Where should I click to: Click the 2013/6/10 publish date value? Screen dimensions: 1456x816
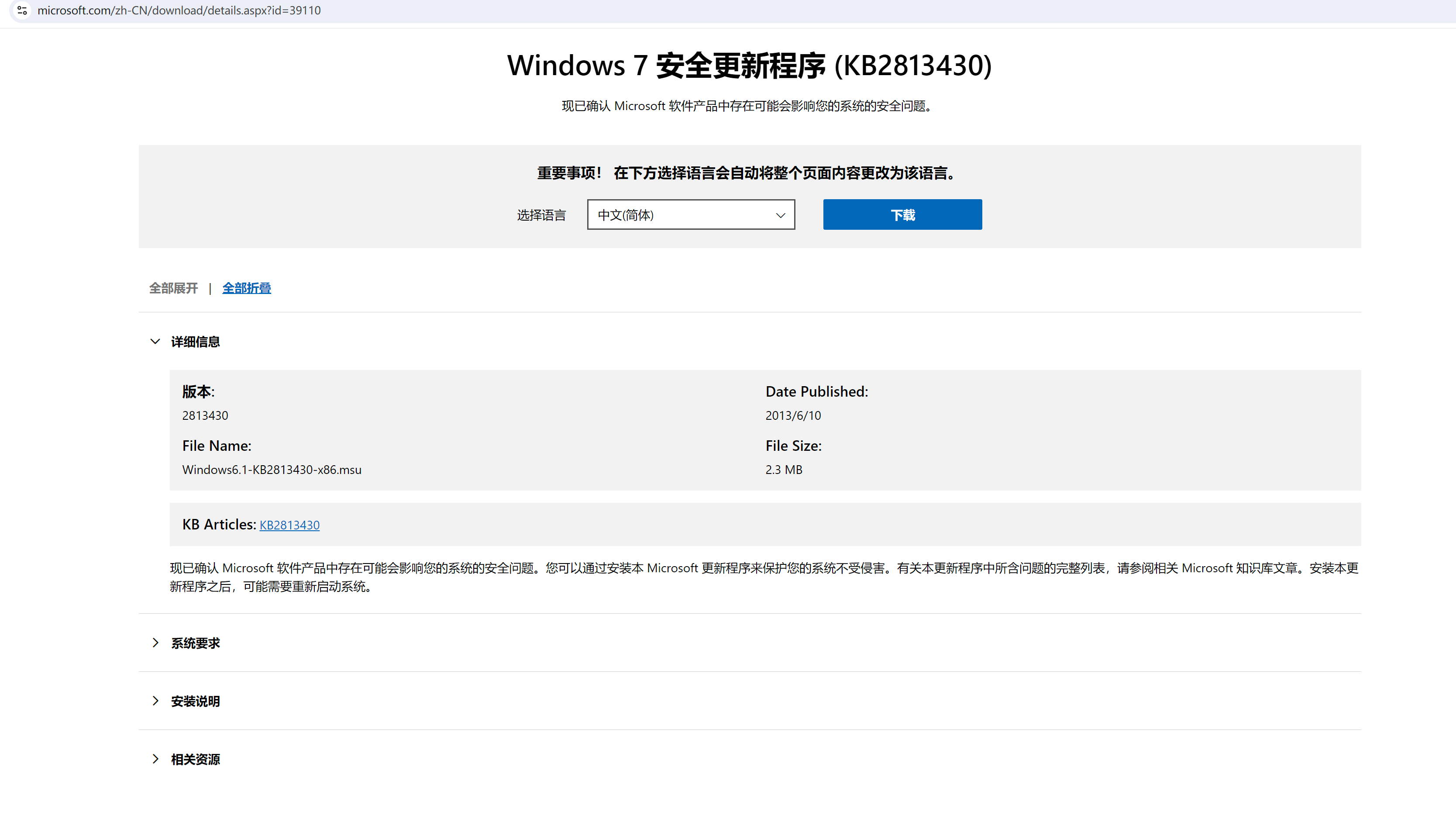pyautogui.click(x=792, y=415)
